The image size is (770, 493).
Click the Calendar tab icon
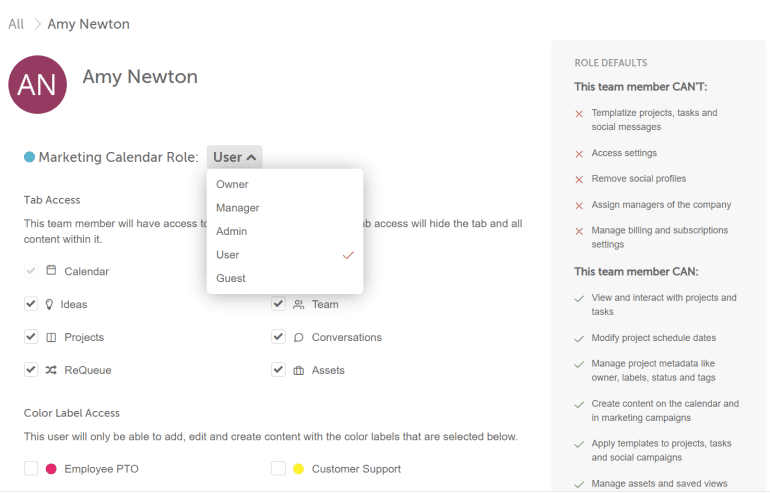click(x=51, y=271)
